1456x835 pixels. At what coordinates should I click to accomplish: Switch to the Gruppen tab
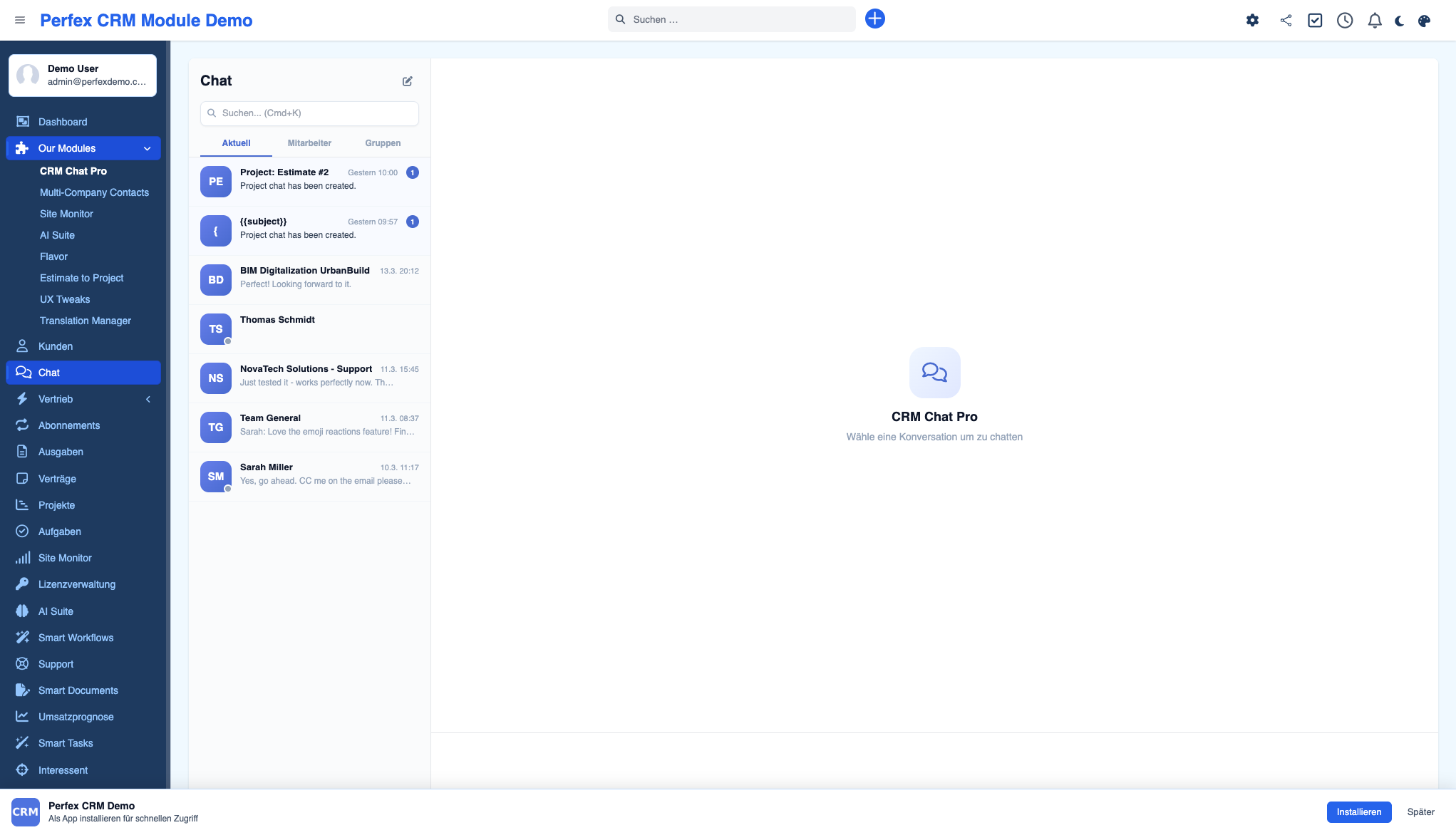click(x=383, y=143)
